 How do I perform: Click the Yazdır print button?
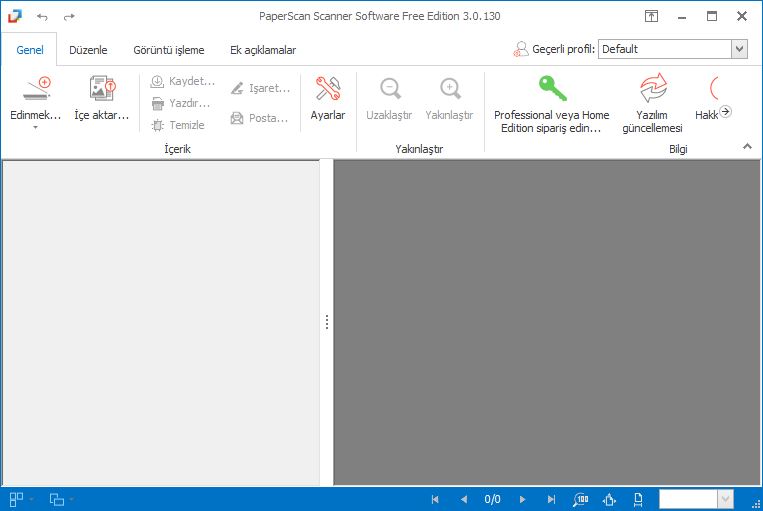click(x=181, y=103)
